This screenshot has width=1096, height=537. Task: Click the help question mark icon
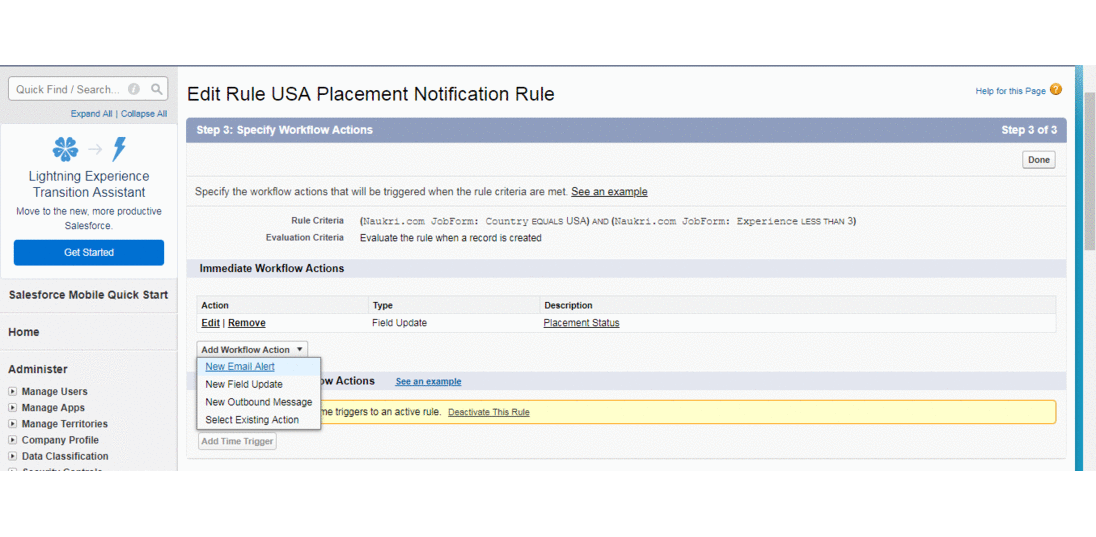coord(1055,90)
